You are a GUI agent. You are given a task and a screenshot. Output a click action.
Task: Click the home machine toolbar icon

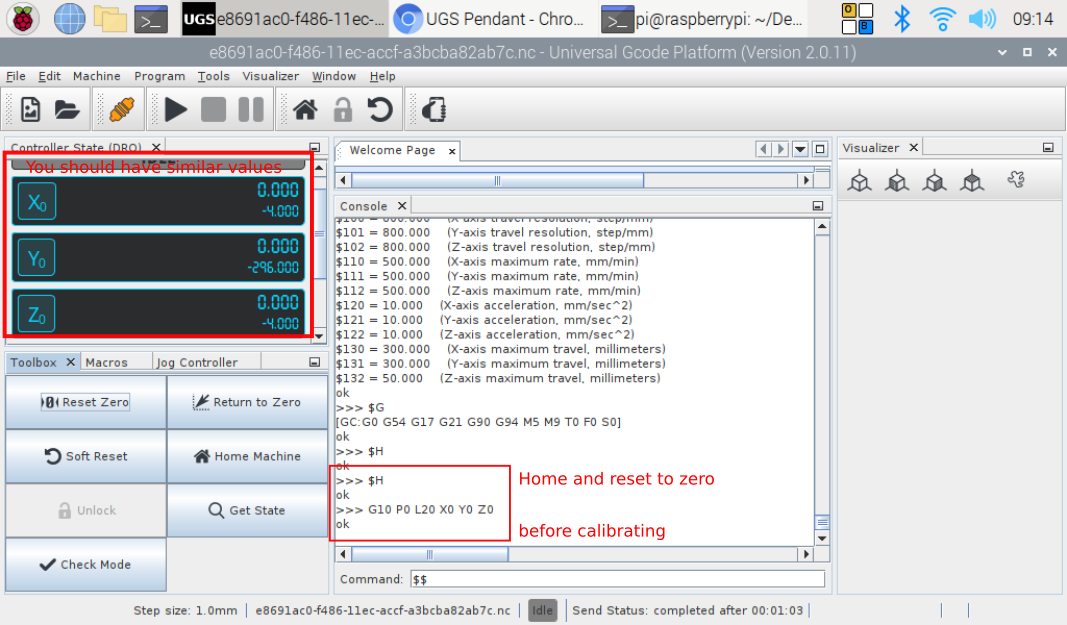[305, 110]
